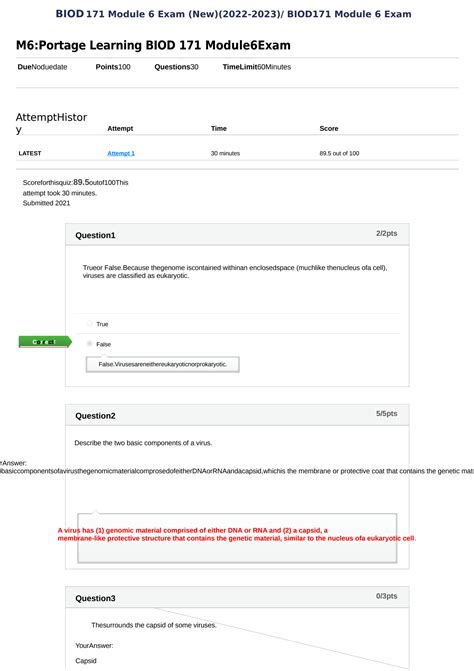Click the Question2 header bar
The image size is (474, 671).
tap(237, 415)
